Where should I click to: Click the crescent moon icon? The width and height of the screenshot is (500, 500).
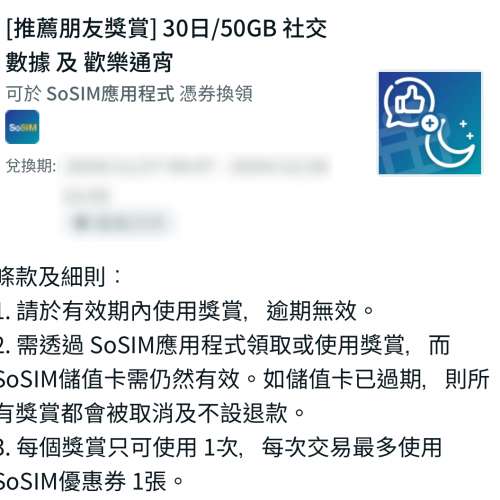click(x=449, y=142)
